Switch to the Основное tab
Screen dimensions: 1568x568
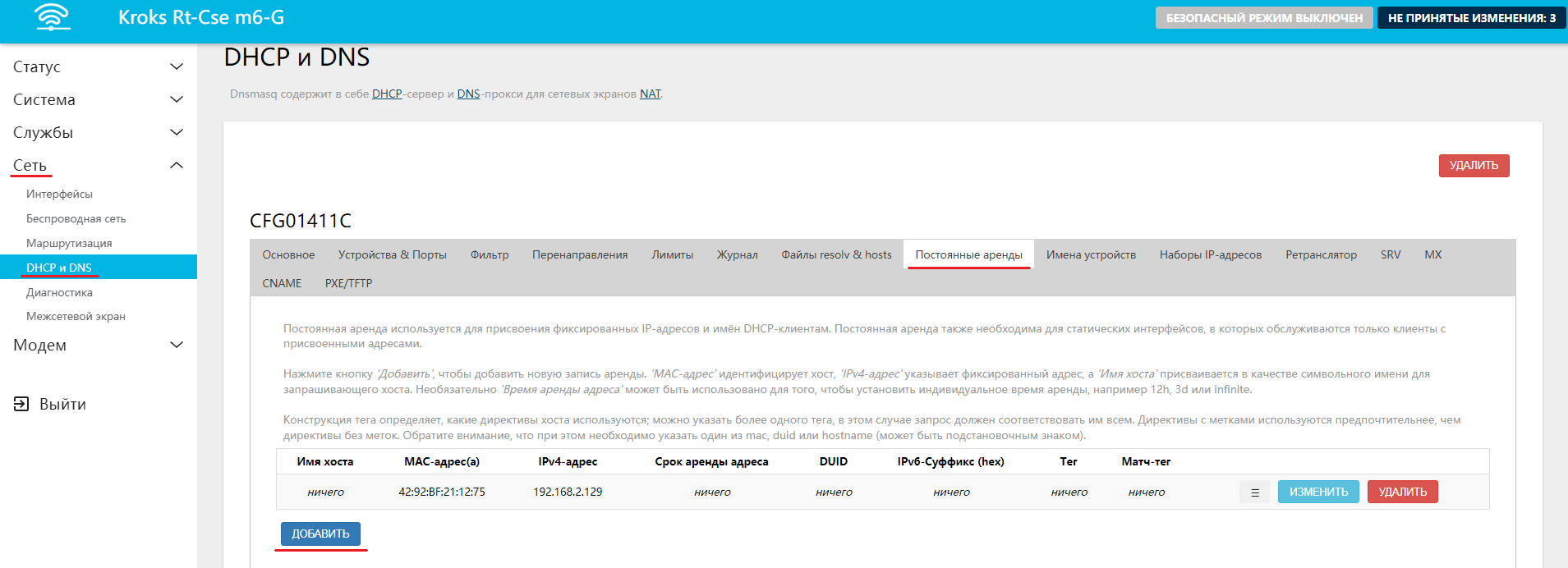coord(288,254)
